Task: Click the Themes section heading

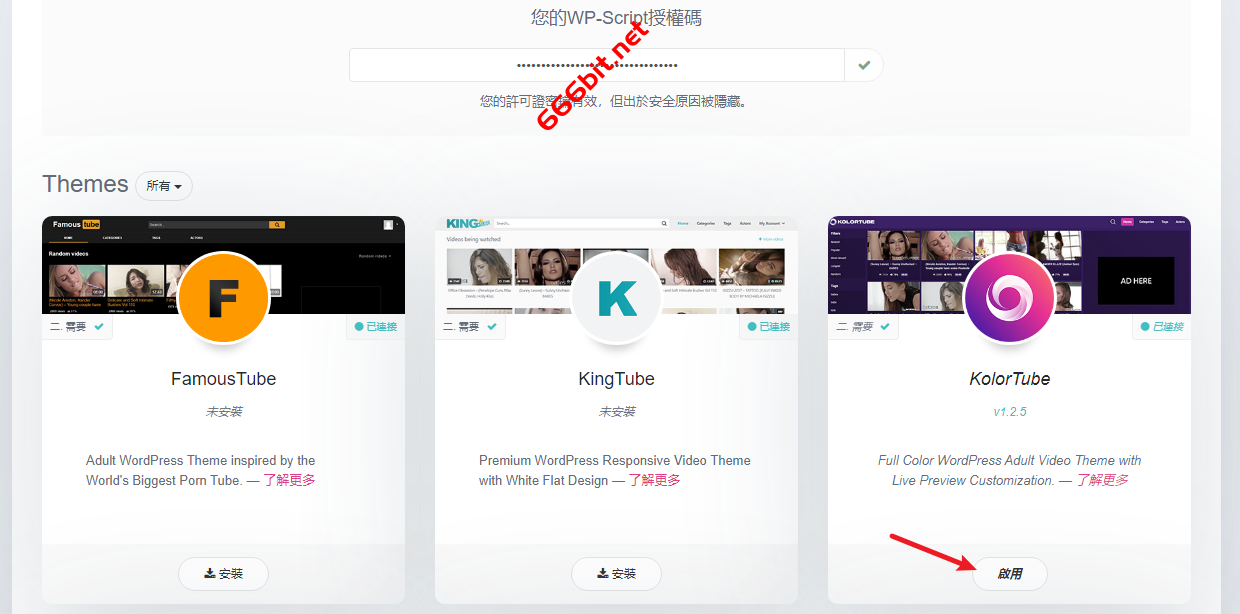Action: point(85,184)
